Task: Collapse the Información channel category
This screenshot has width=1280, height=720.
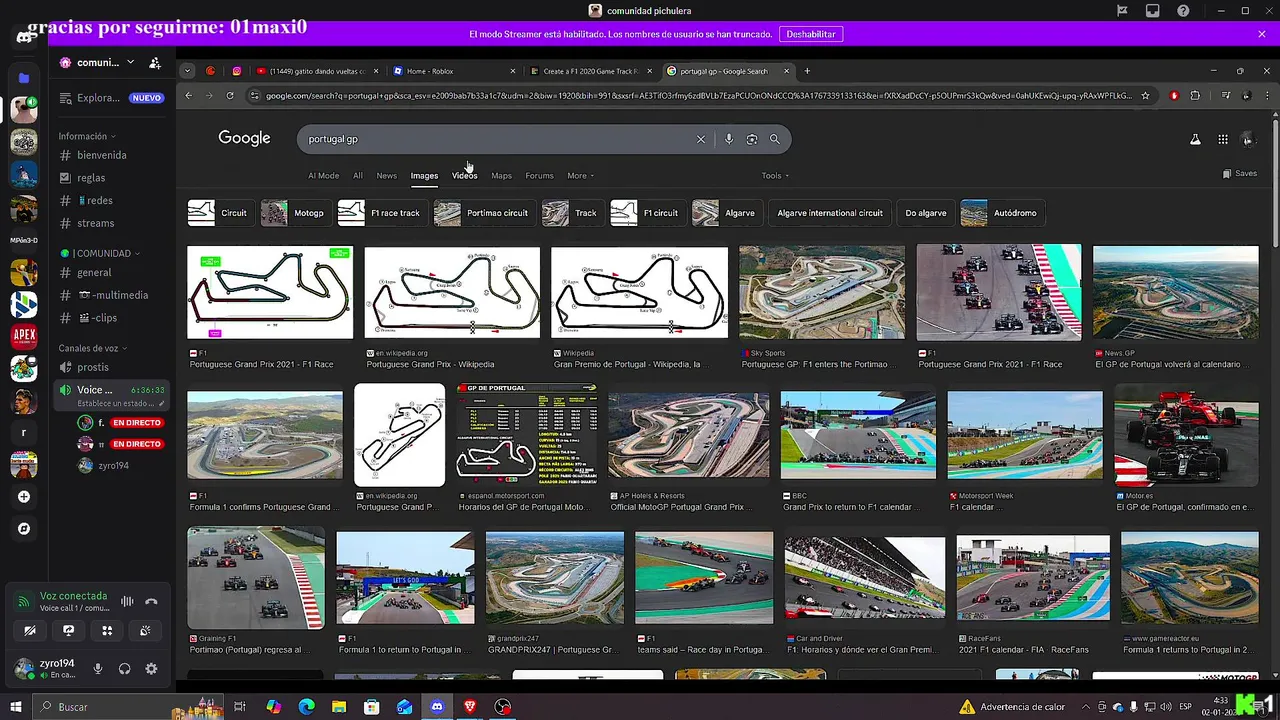Action: [x=86, y=136]
